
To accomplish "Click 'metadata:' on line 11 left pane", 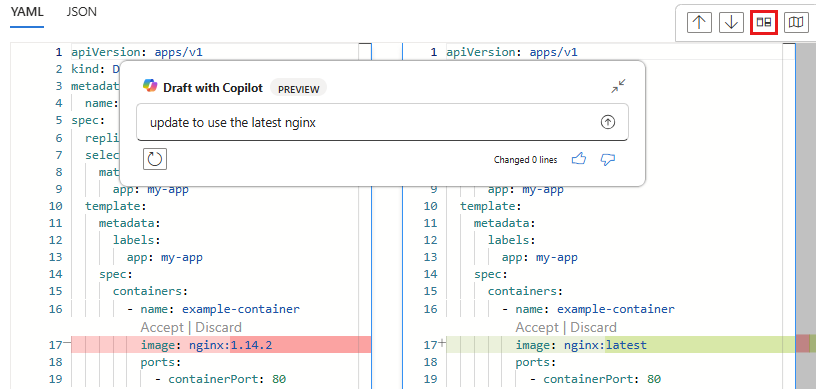I will [x=130, y=223].
